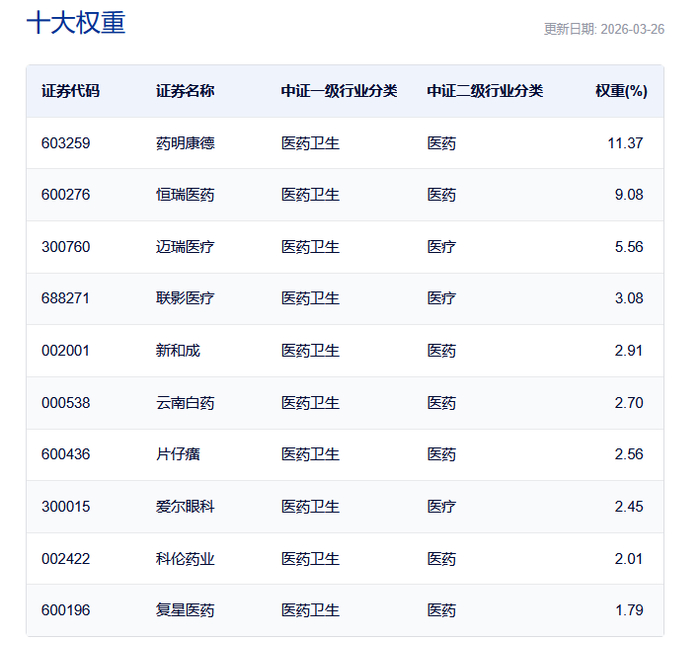
Task: Open the 片仔癀 security name
Action: click(x=178, y=455)
